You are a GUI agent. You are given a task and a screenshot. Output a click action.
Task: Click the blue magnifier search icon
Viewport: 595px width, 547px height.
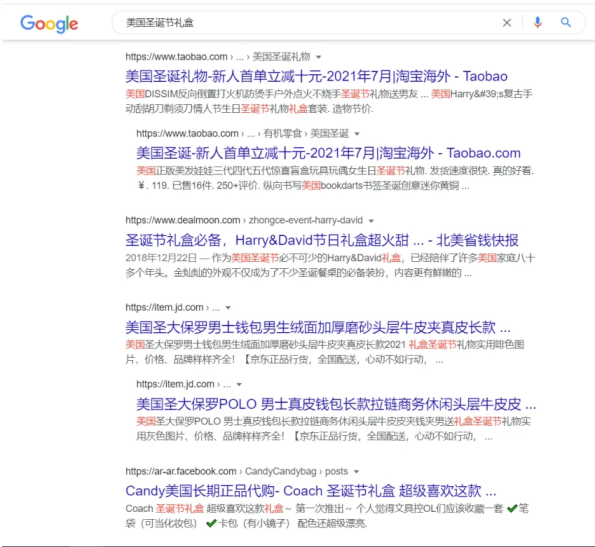[566, 22]
